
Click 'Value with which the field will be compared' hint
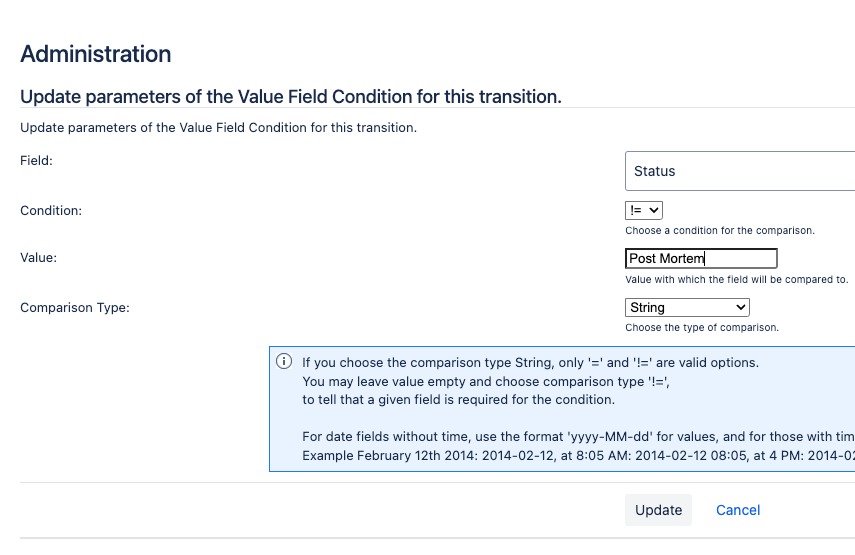[737, 280]
